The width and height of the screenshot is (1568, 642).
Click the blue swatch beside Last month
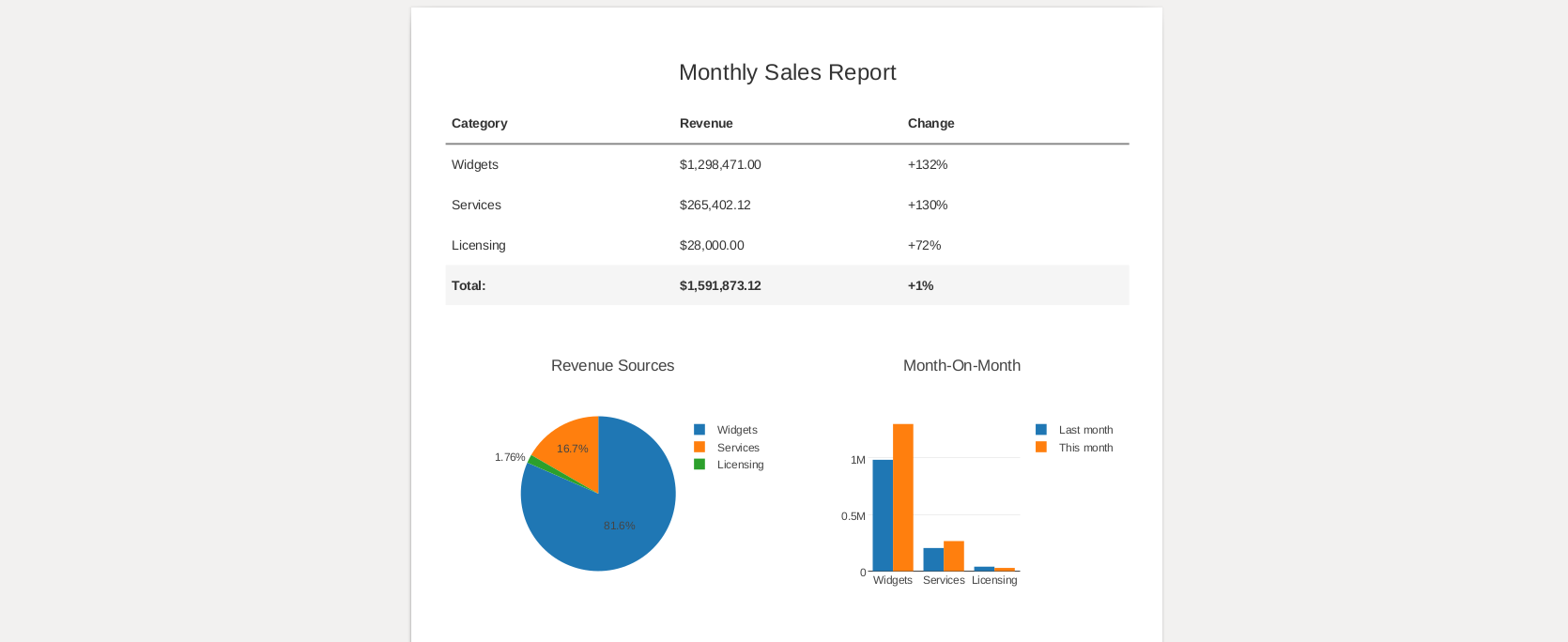pyautogui.click(x=1041, y=430)
